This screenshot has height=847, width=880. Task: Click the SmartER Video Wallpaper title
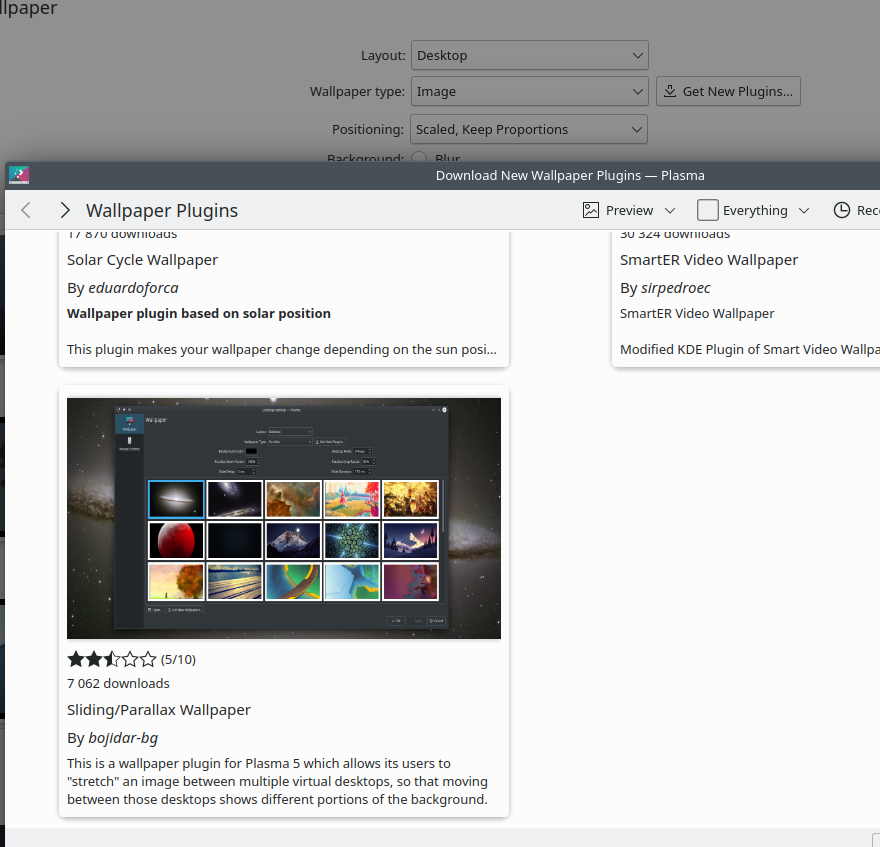[x=709, y=260]
